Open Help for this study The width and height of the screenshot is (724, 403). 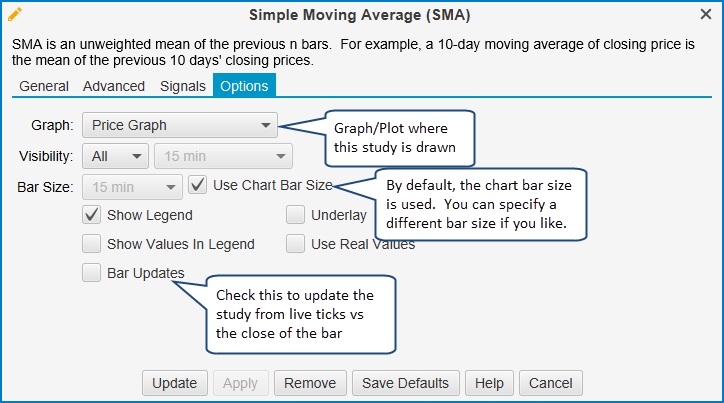489,383
